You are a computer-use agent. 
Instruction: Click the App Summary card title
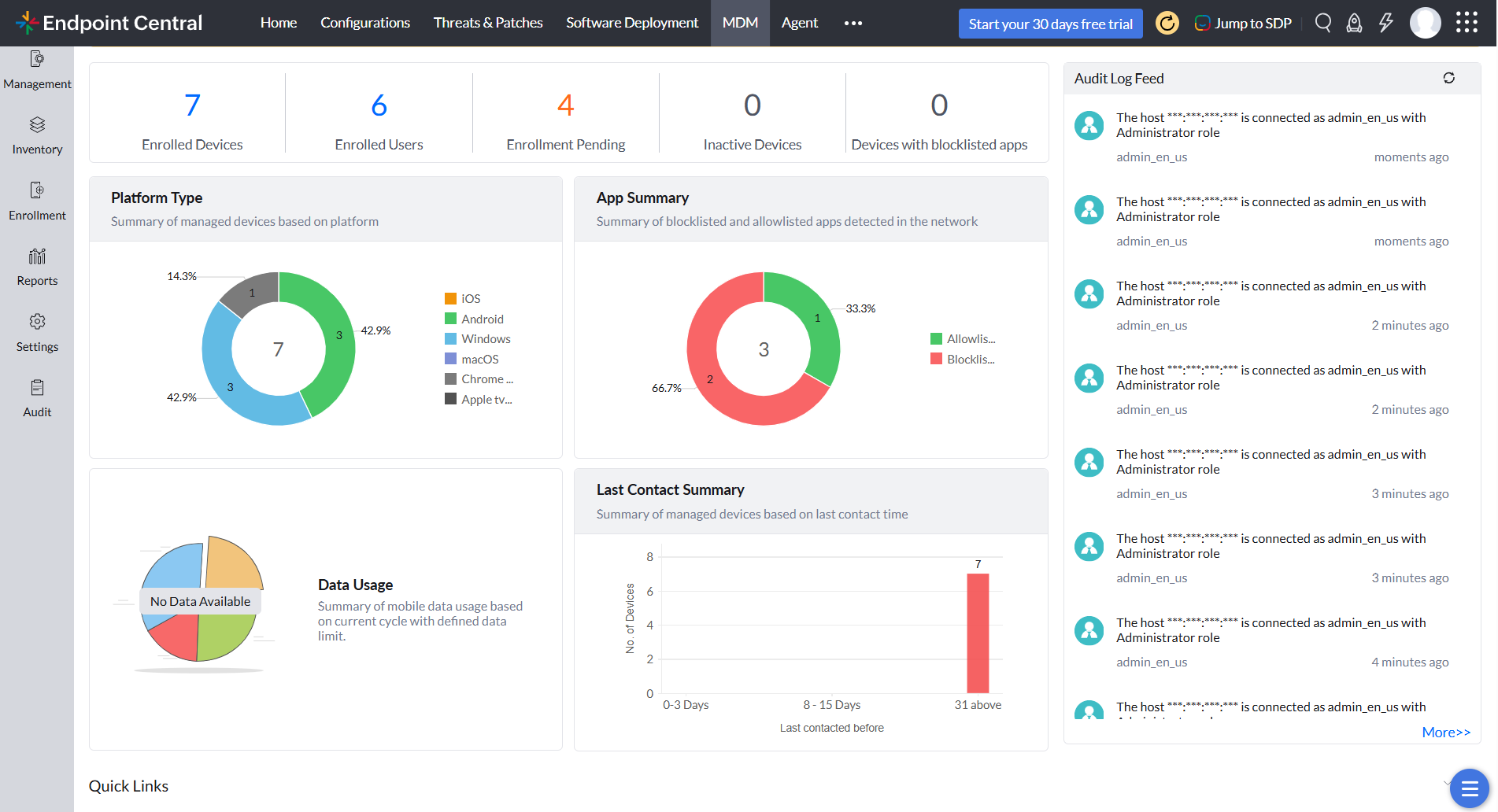click(x=642, y=197)
